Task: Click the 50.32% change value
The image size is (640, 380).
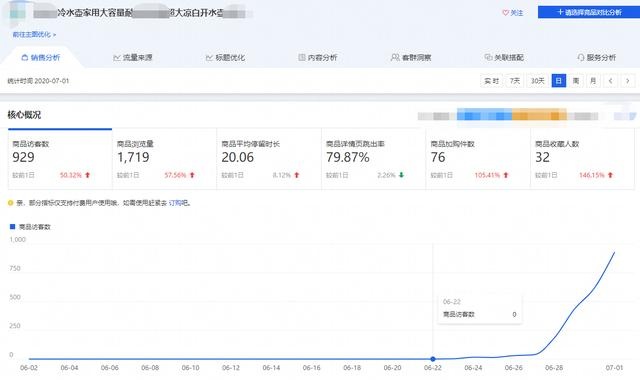Action: coord(71,175)
